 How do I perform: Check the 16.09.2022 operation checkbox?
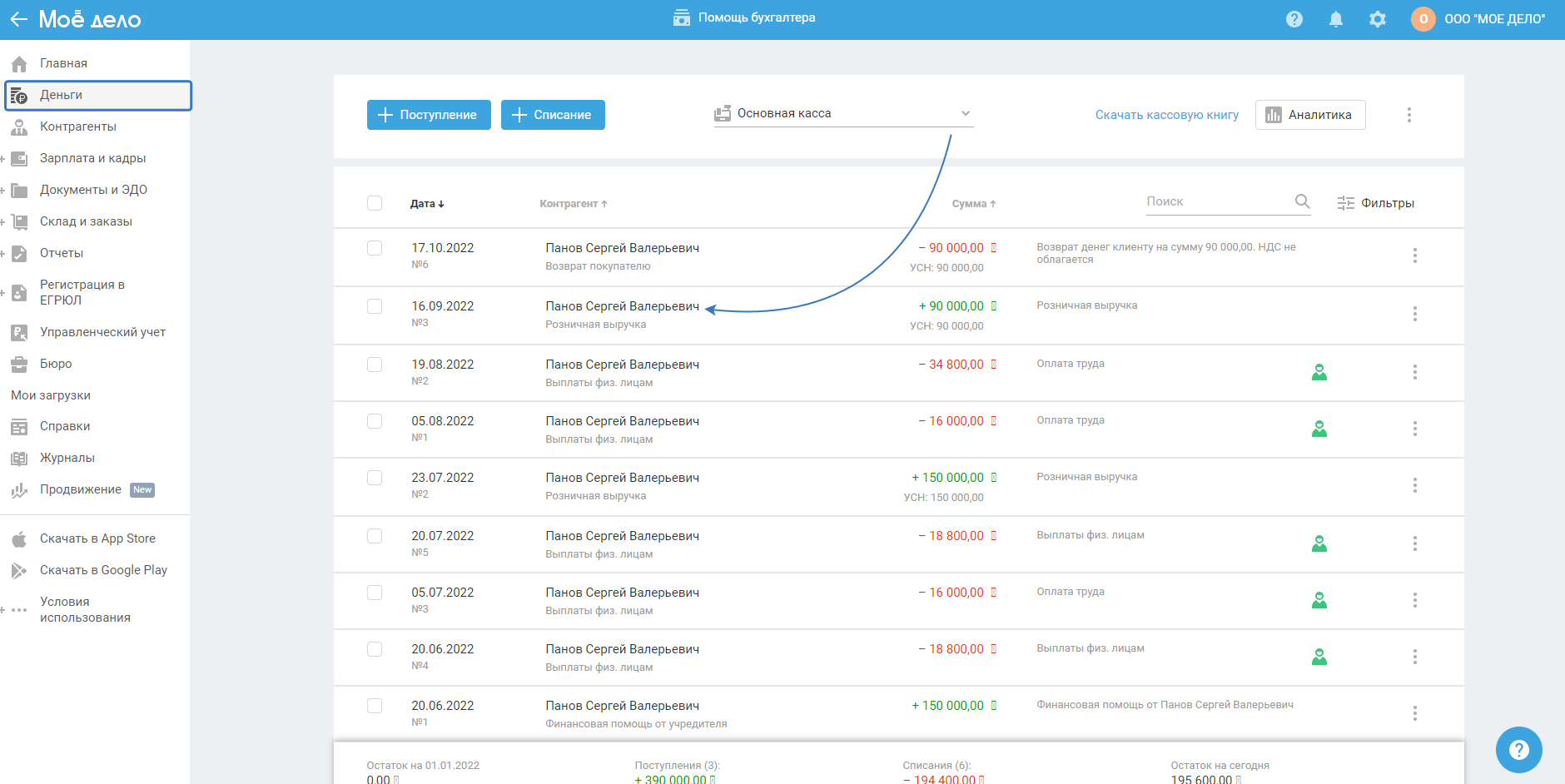pos(375,306)
